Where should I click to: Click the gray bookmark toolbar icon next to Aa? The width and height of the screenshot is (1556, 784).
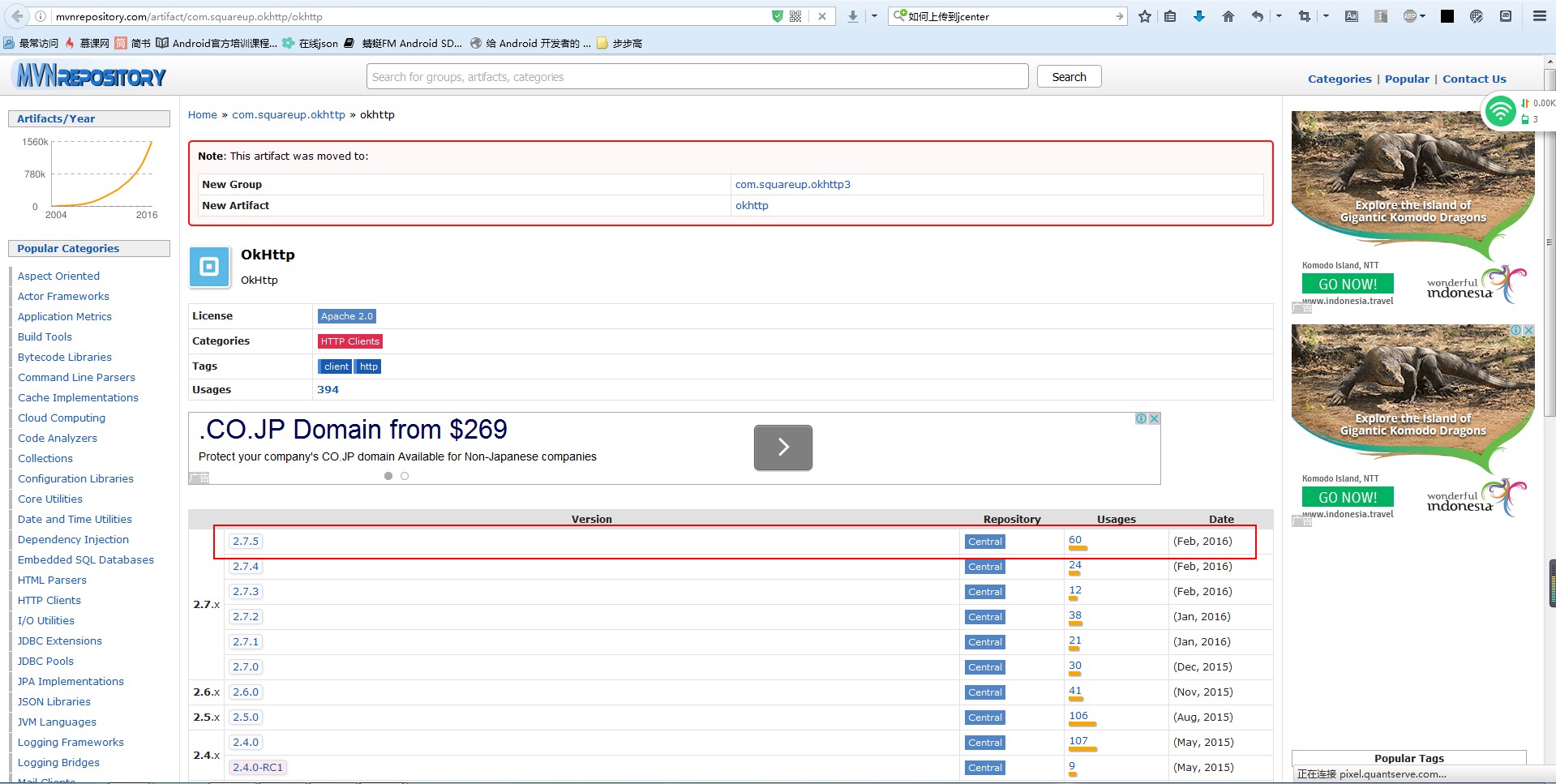click(x=1381, y=16)
